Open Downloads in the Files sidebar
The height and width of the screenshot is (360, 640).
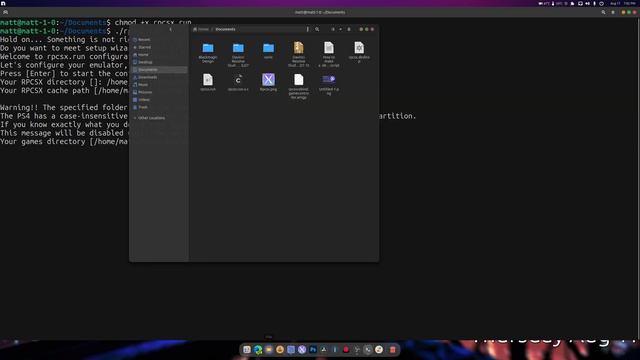point(159,77)
